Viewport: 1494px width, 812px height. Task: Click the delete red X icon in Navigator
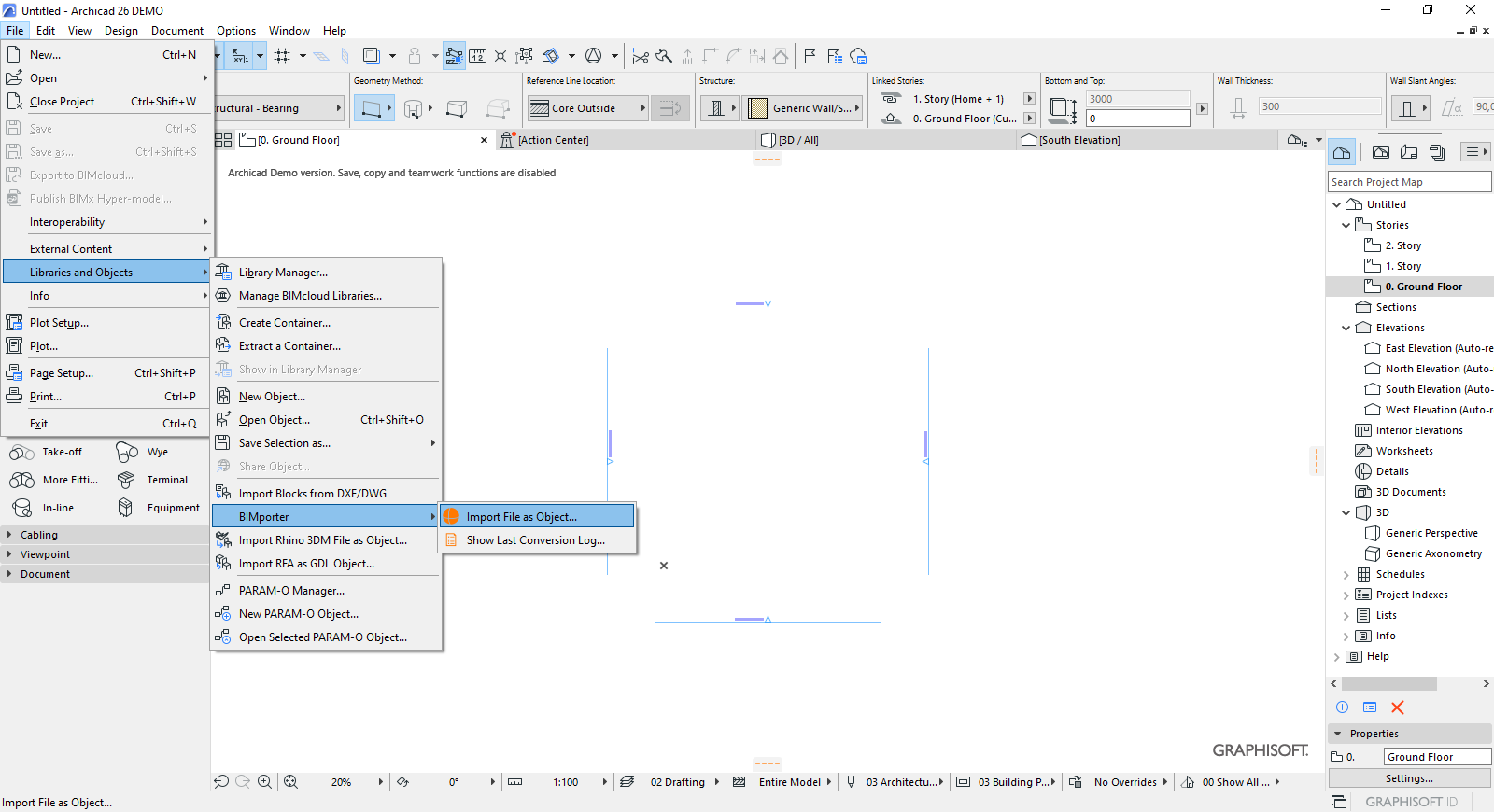click(x=1398, y=707)
